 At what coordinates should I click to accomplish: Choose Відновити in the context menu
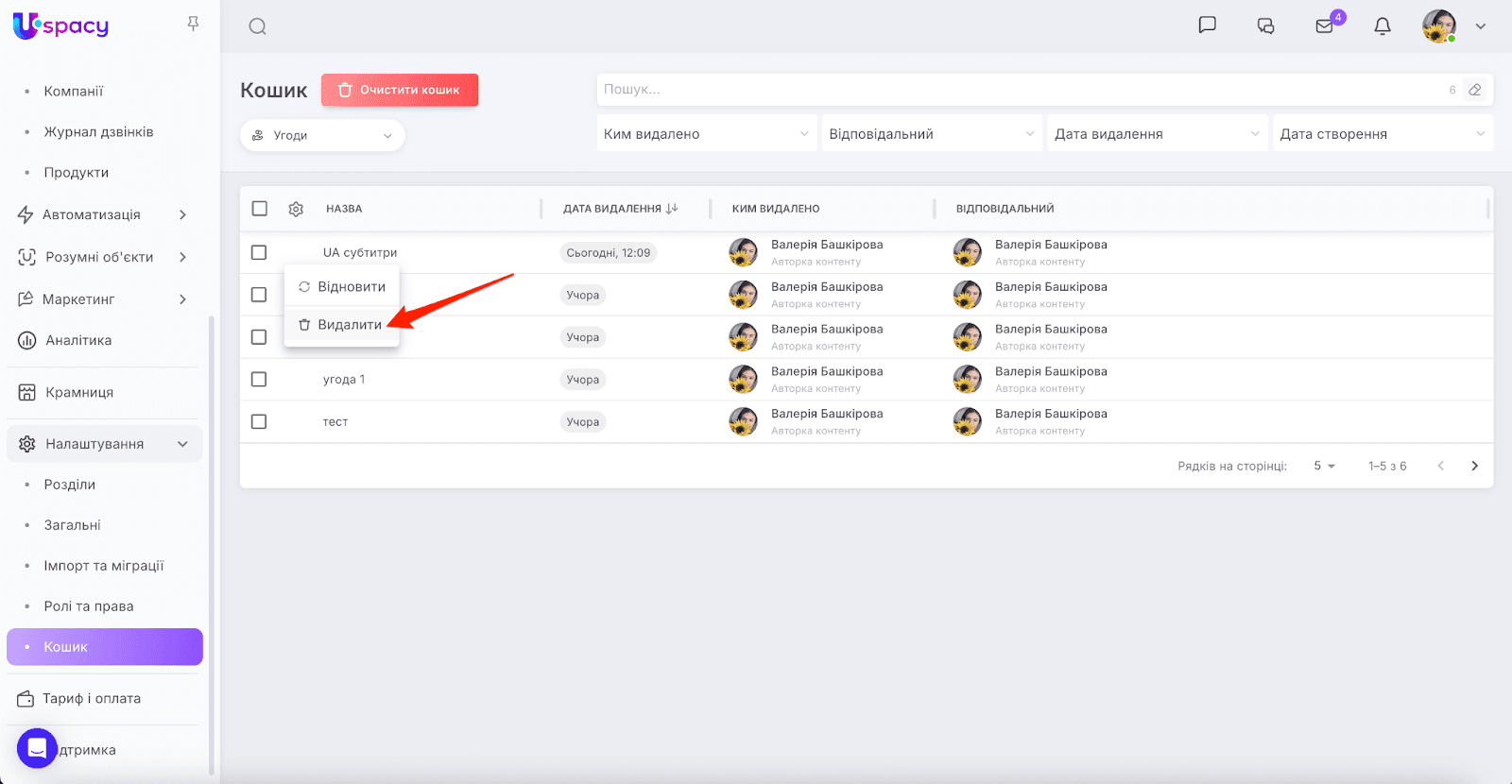[x=342, y=287]
